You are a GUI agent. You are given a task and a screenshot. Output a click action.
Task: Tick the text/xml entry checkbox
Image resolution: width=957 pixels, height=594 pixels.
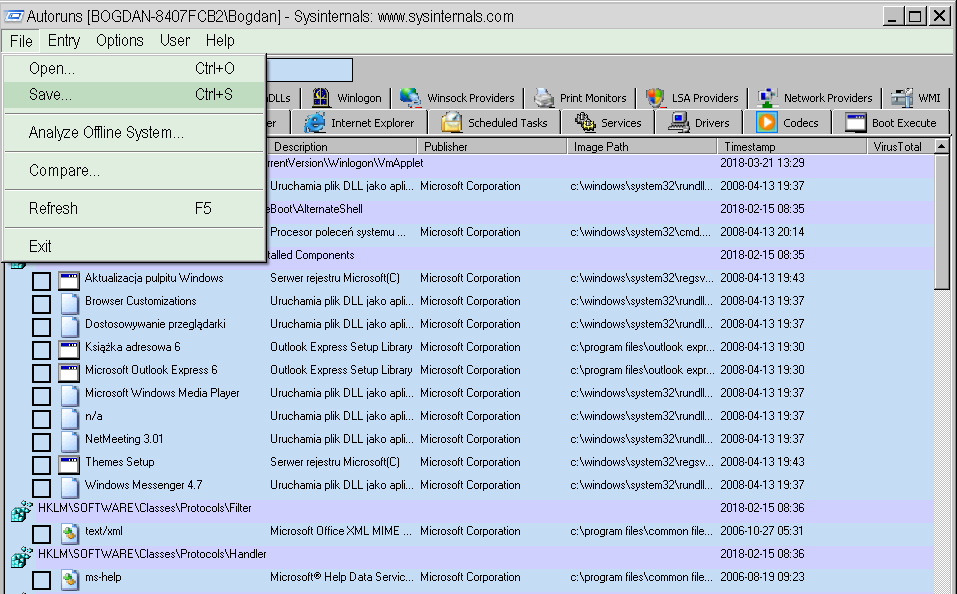coord(41,534)
